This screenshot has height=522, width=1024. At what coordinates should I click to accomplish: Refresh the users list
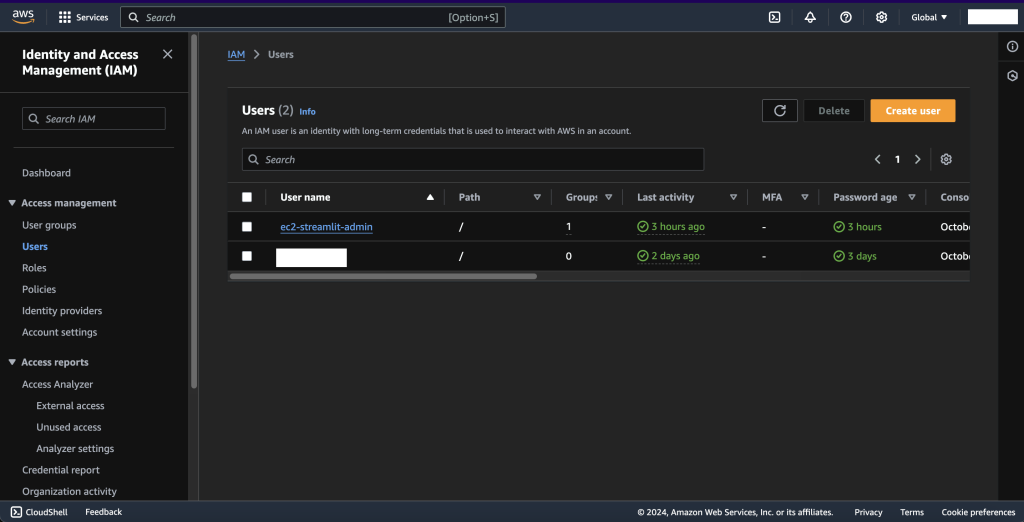click(x=780, y=110)
